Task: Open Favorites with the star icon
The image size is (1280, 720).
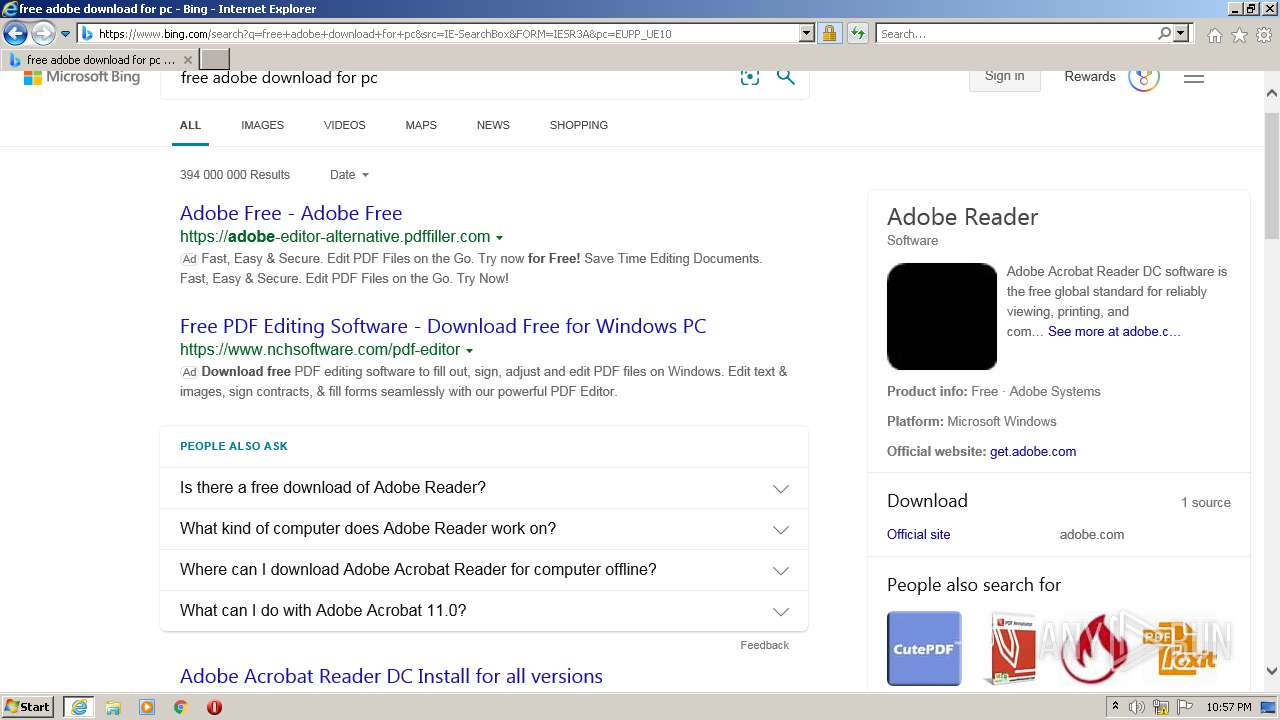Action: pos(1239,35)
